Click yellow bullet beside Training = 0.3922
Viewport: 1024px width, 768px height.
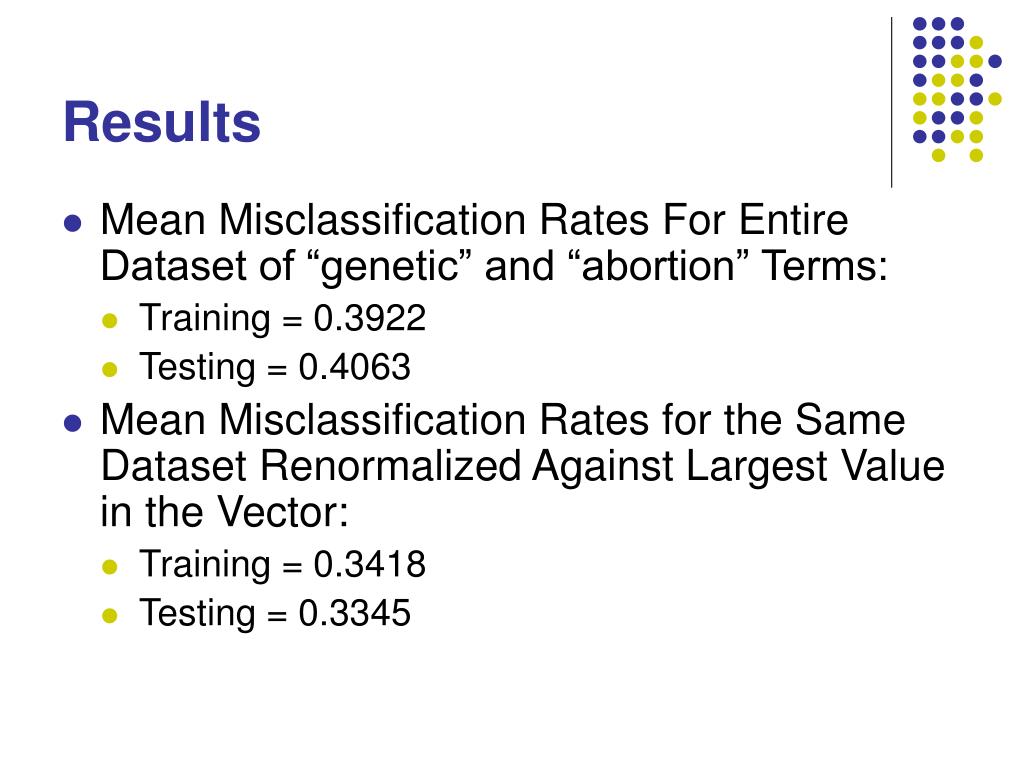(x=110, y=321)
